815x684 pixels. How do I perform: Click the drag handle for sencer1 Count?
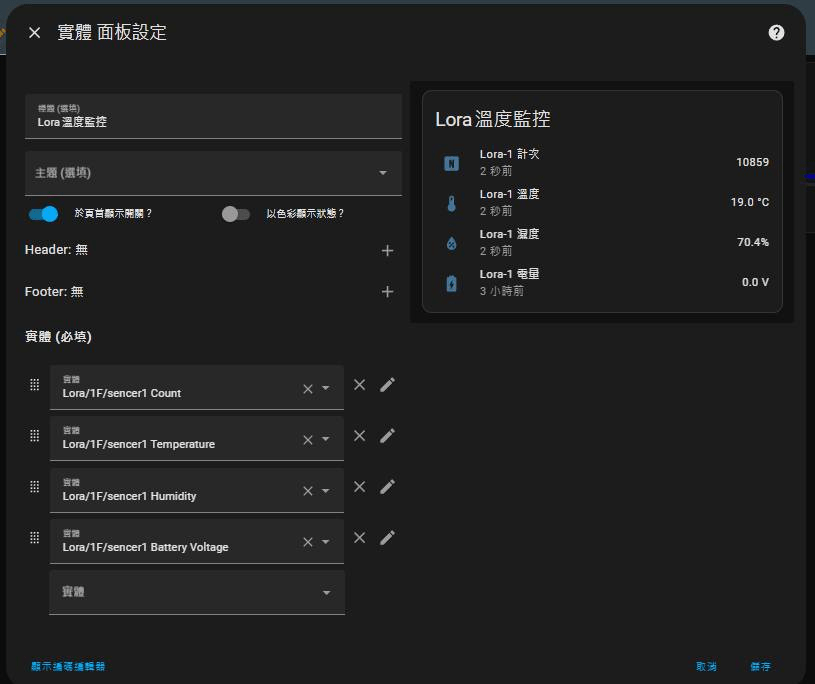coord(34,385)
